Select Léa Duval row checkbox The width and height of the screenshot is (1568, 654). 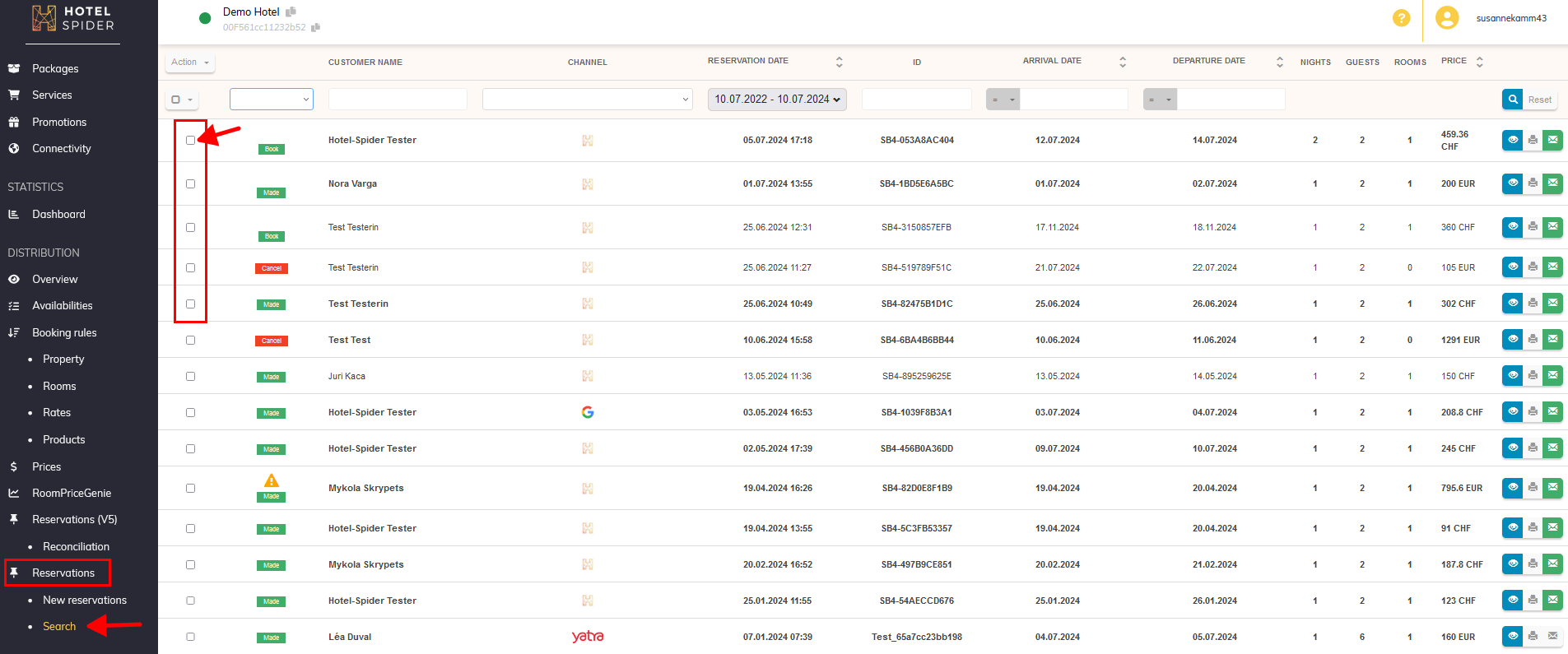point(190,637)
